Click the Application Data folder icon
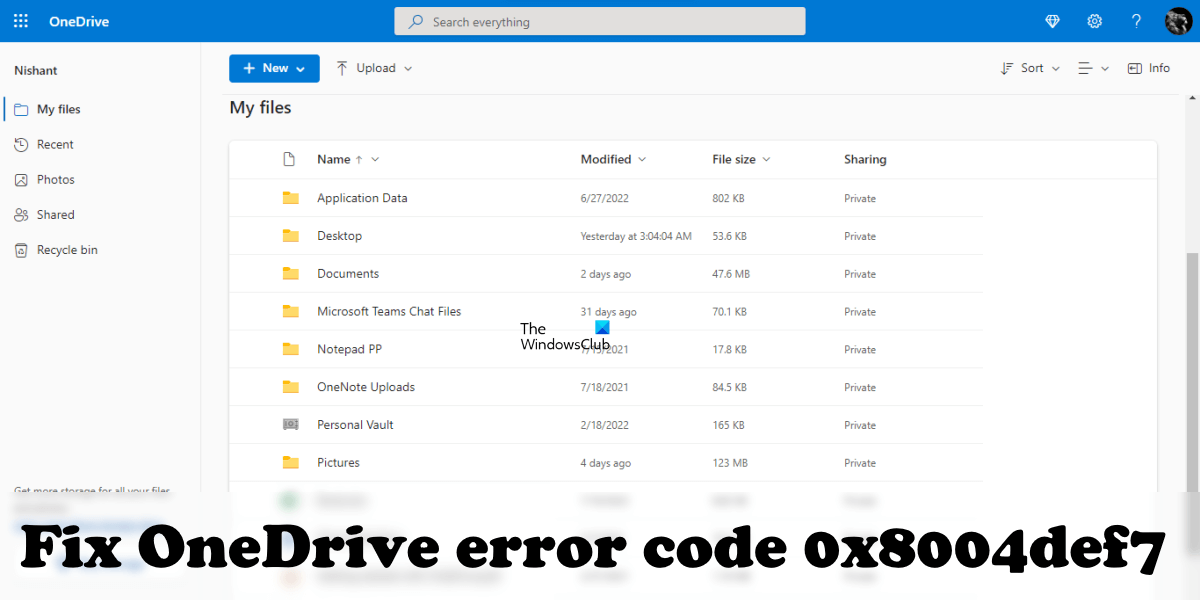This screenshot has width=1200, height=600. tap(291, 198)
